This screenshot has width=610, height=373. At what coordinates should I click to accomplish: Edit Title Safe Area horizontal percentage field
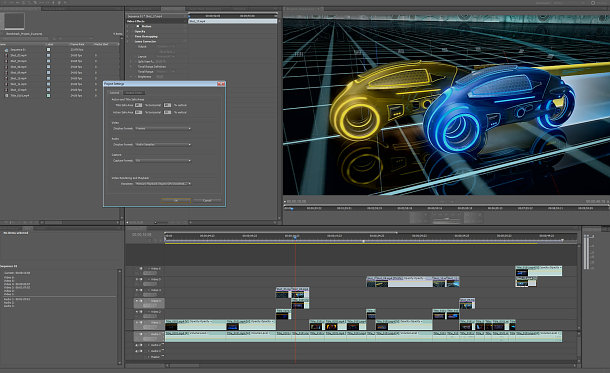click(x=138, y=105)
